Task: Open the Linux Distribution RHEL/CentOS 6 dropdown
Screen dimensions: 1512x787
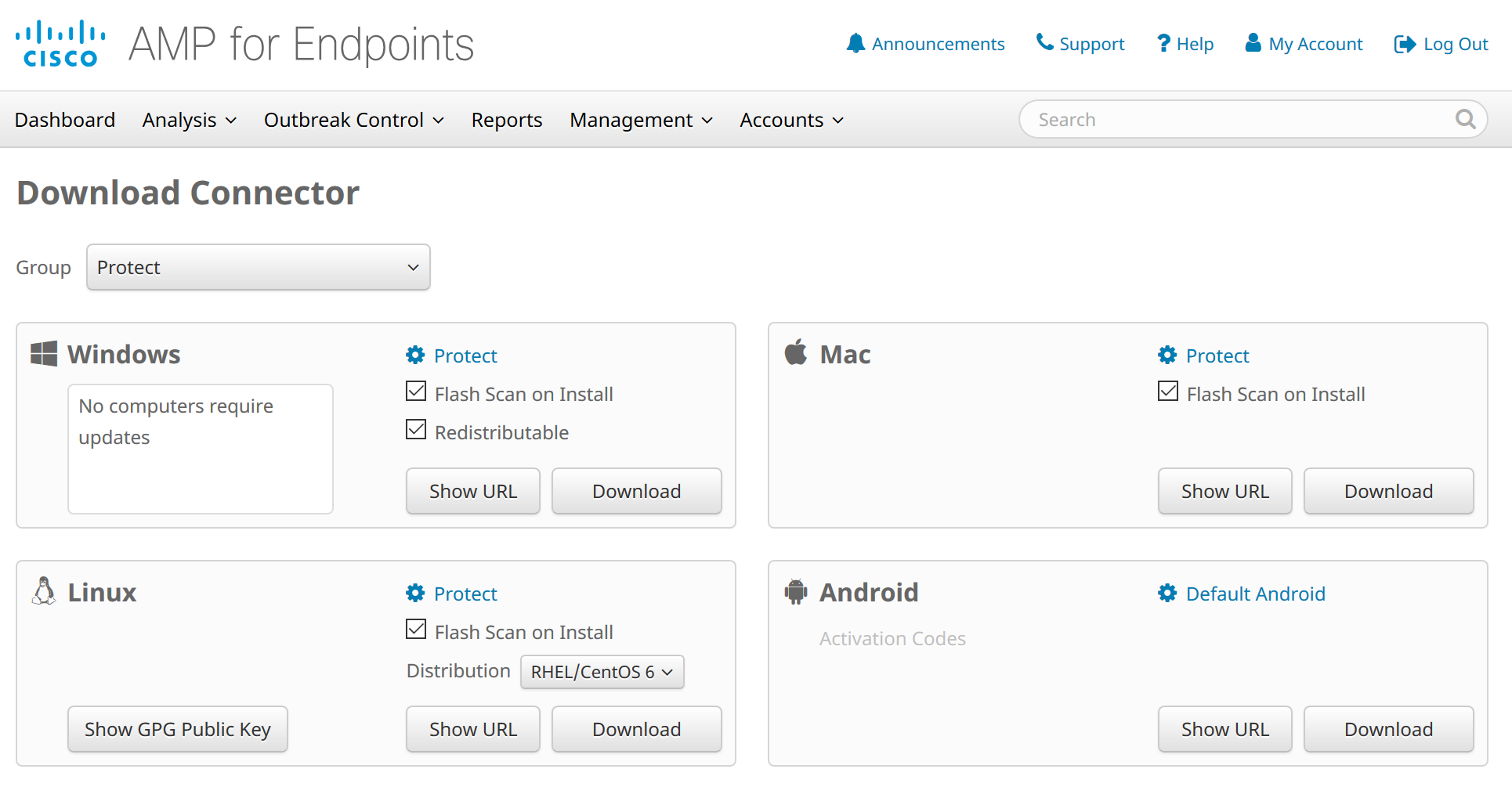Action: tap(602, 672)
